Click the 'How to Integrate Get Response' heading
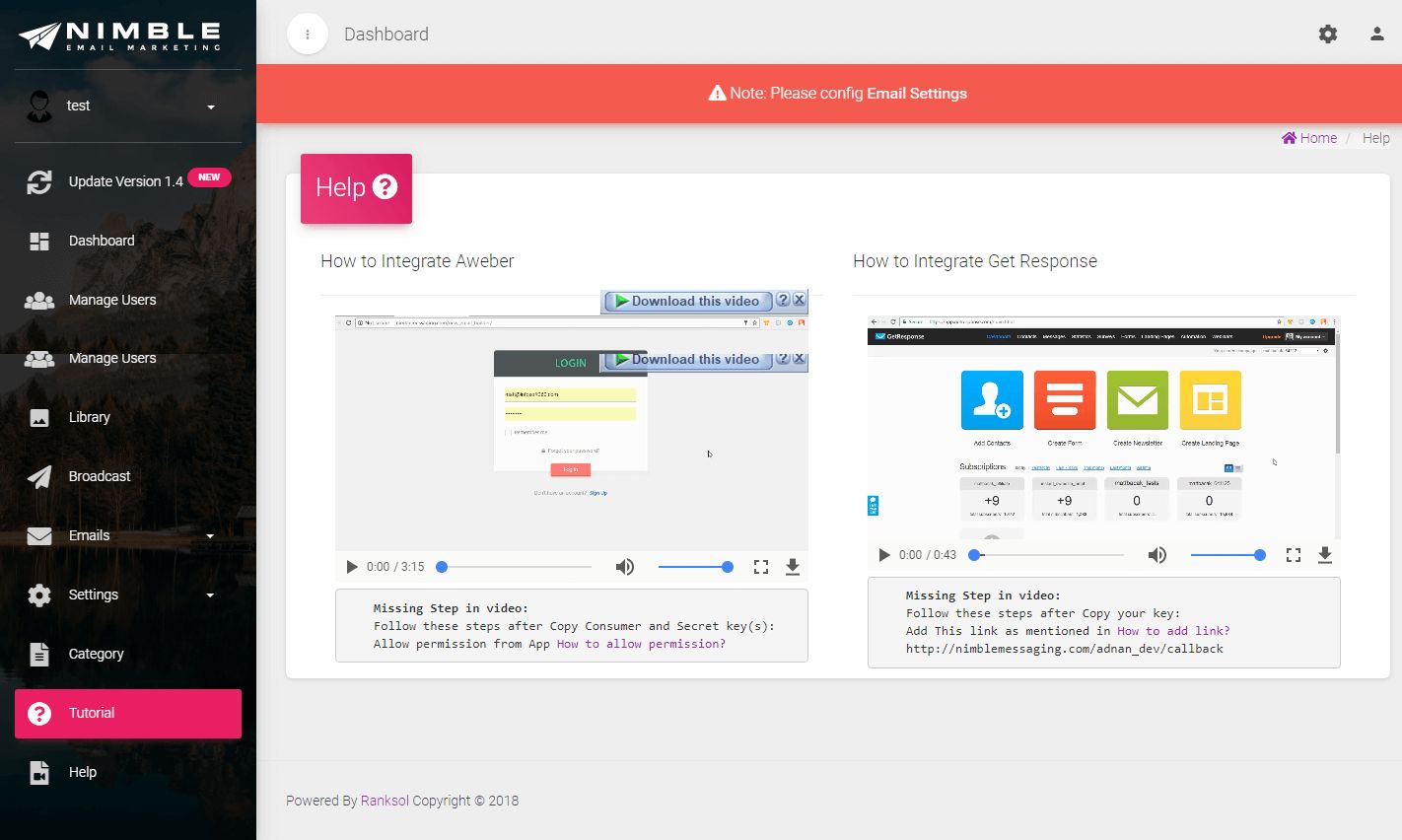The image size is (1402, 840). coord(975,261)
